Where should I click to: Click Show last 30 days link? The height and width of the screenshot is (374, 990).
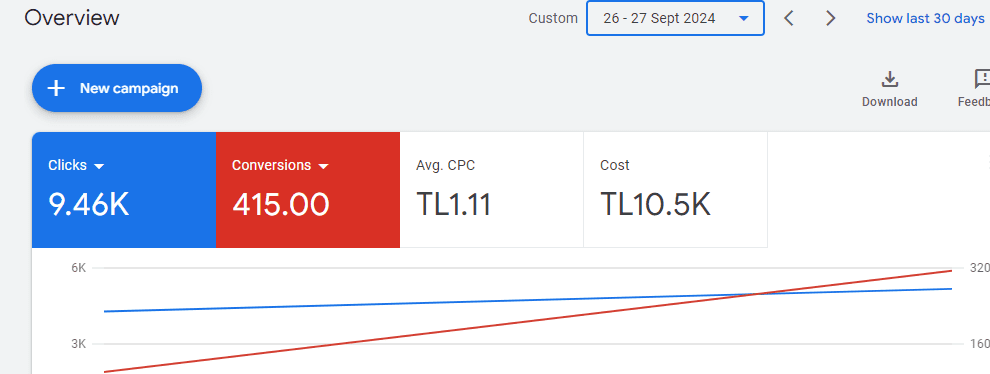tap(926, 18)
